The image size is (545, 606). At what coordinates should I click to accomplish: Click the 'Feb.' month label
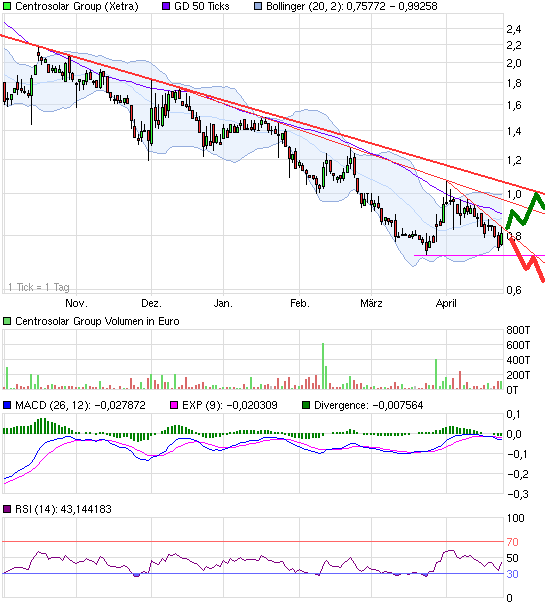coord(300,303)
